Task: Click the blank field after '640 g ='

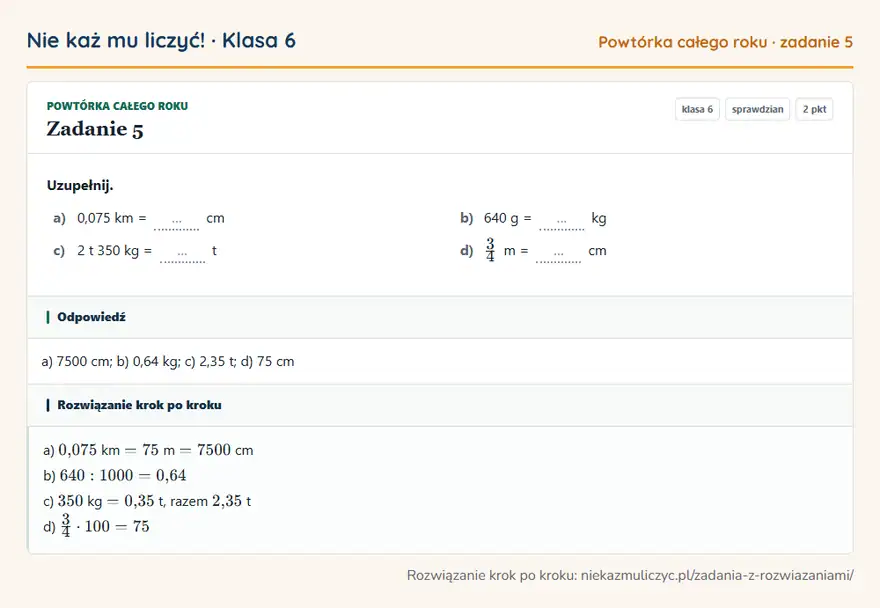Action: (561, 221)
